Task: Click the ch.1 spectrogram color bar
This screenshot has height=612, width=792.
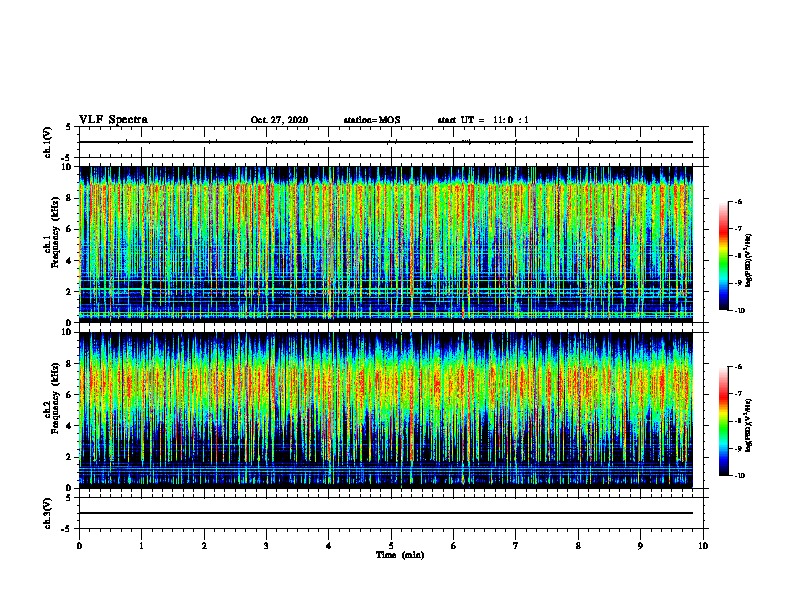Action: [x=723, y=256]
